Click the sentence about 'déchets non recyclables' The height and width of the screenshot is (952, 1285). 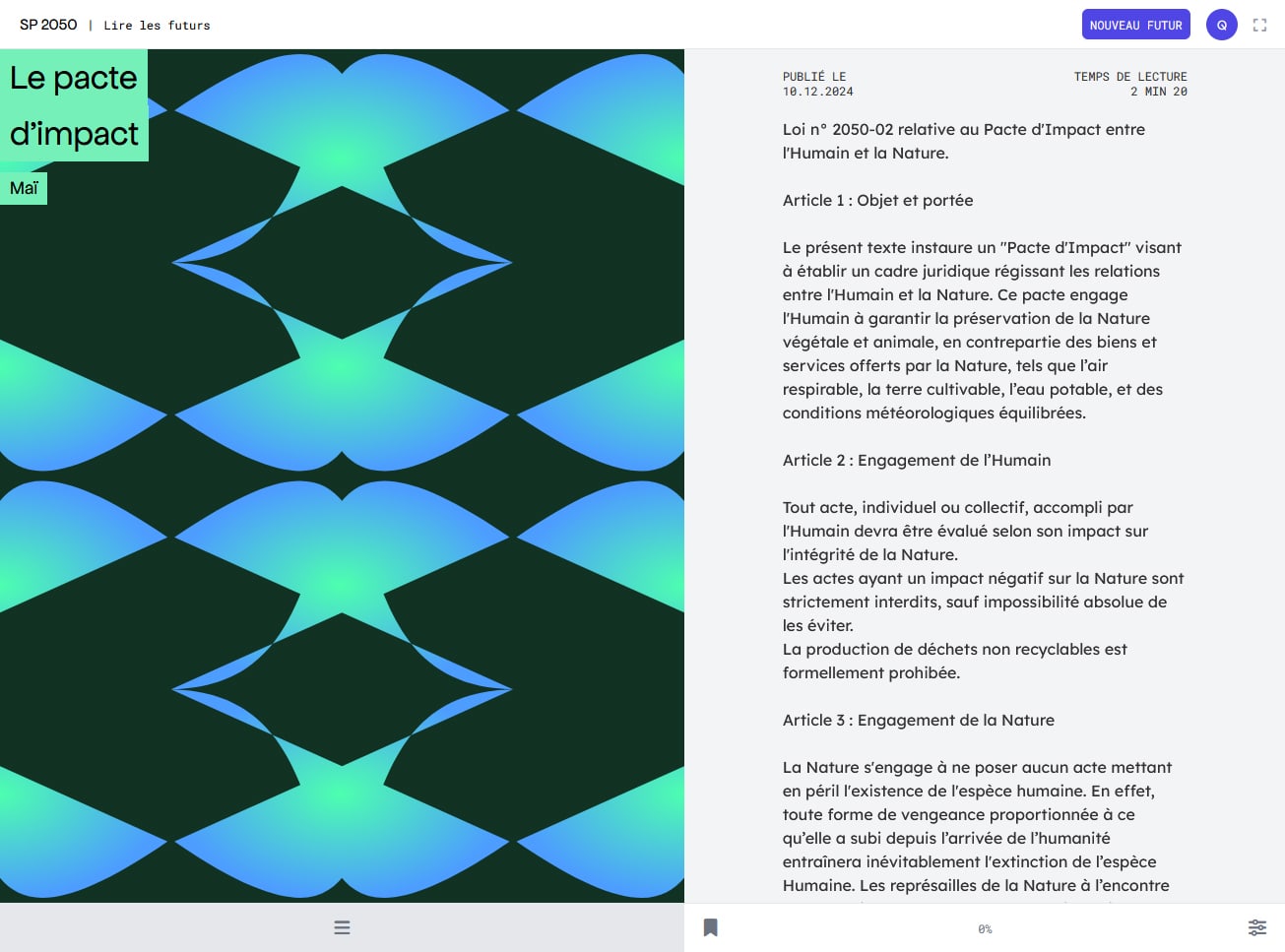click(955, 661)
